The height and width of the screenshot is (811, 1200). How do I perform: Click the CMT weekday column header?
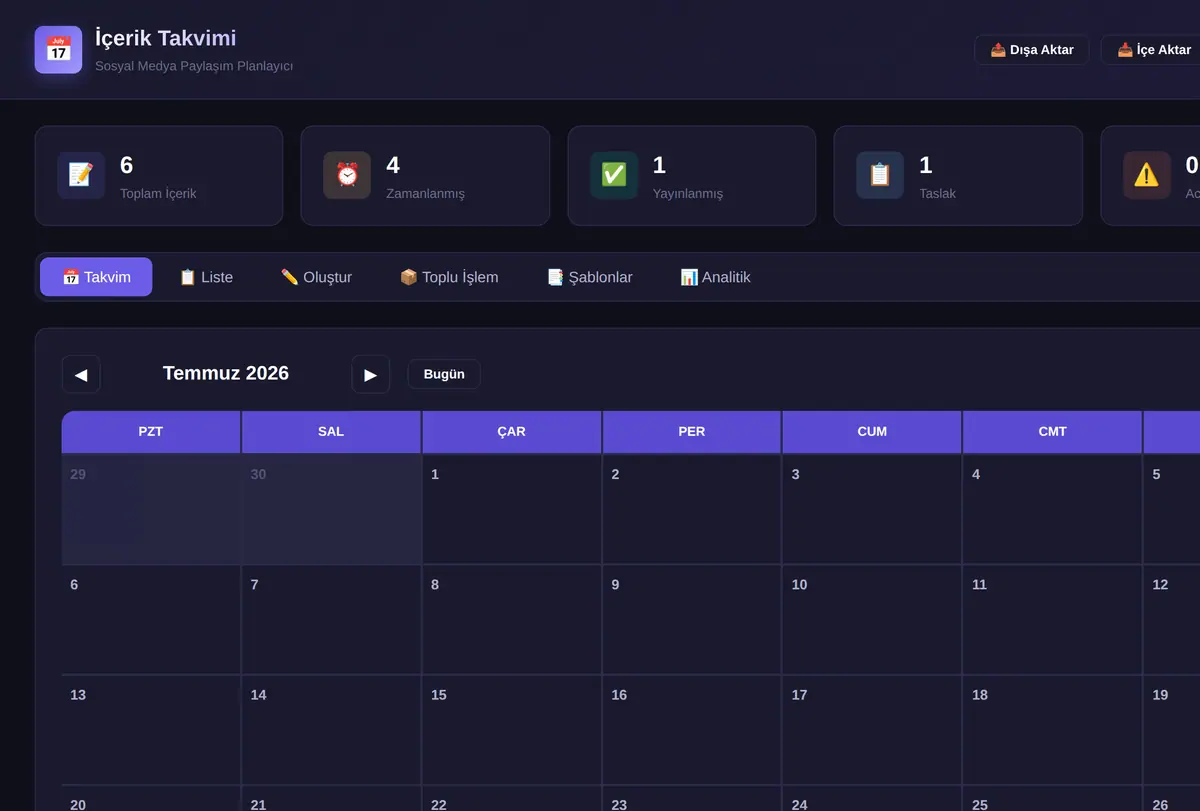point(1052,432)
